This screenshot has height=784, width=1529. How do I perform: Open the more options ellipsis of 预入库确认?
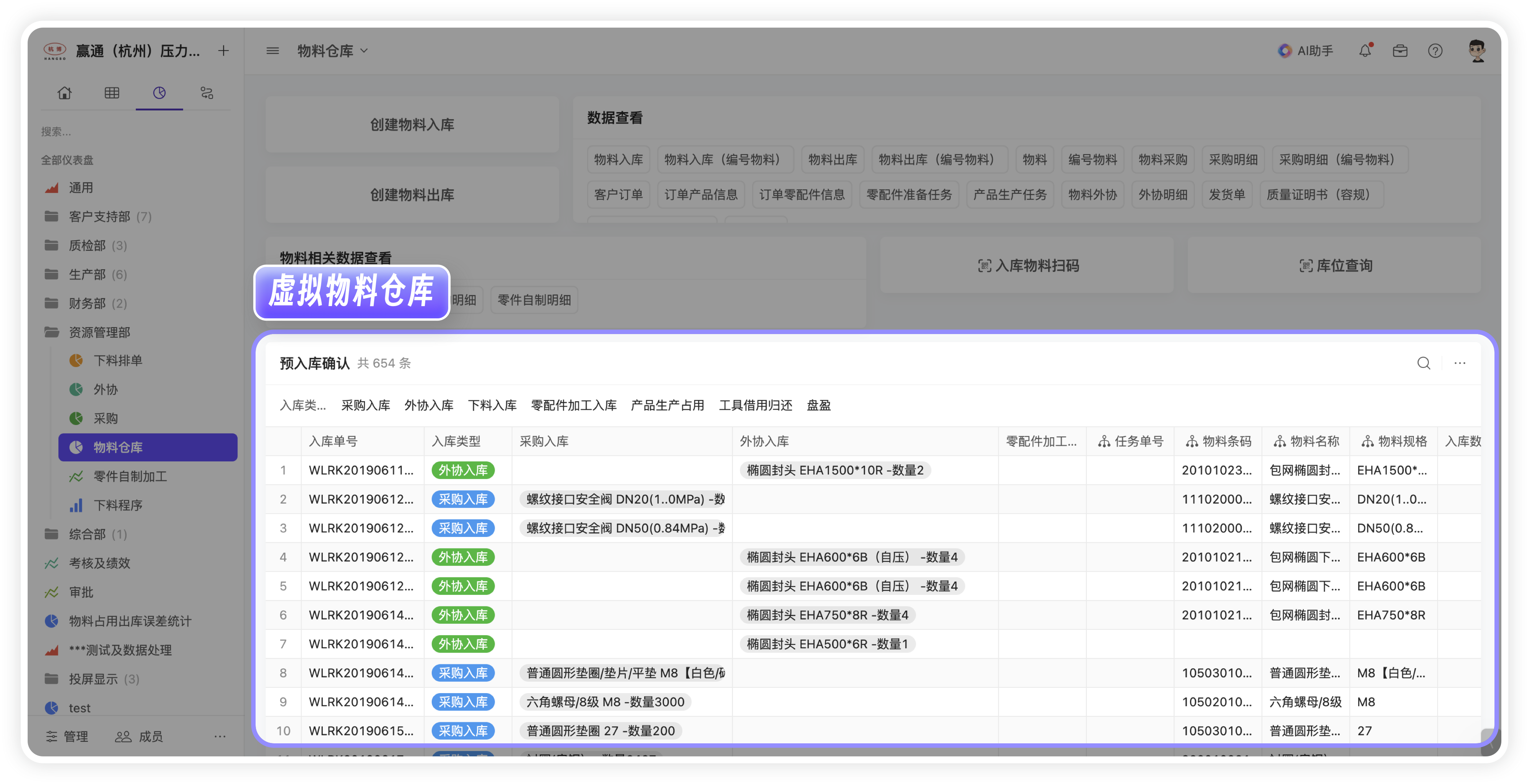(x=1460, y=363)
